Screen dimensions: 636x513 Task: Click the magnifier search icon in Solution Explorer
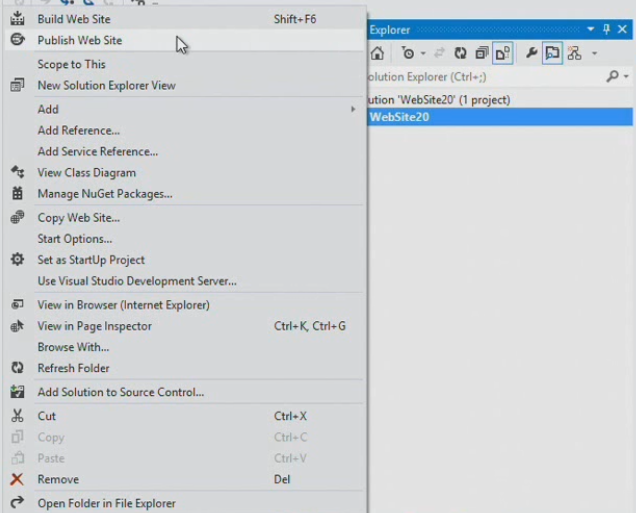coord(612,76)
